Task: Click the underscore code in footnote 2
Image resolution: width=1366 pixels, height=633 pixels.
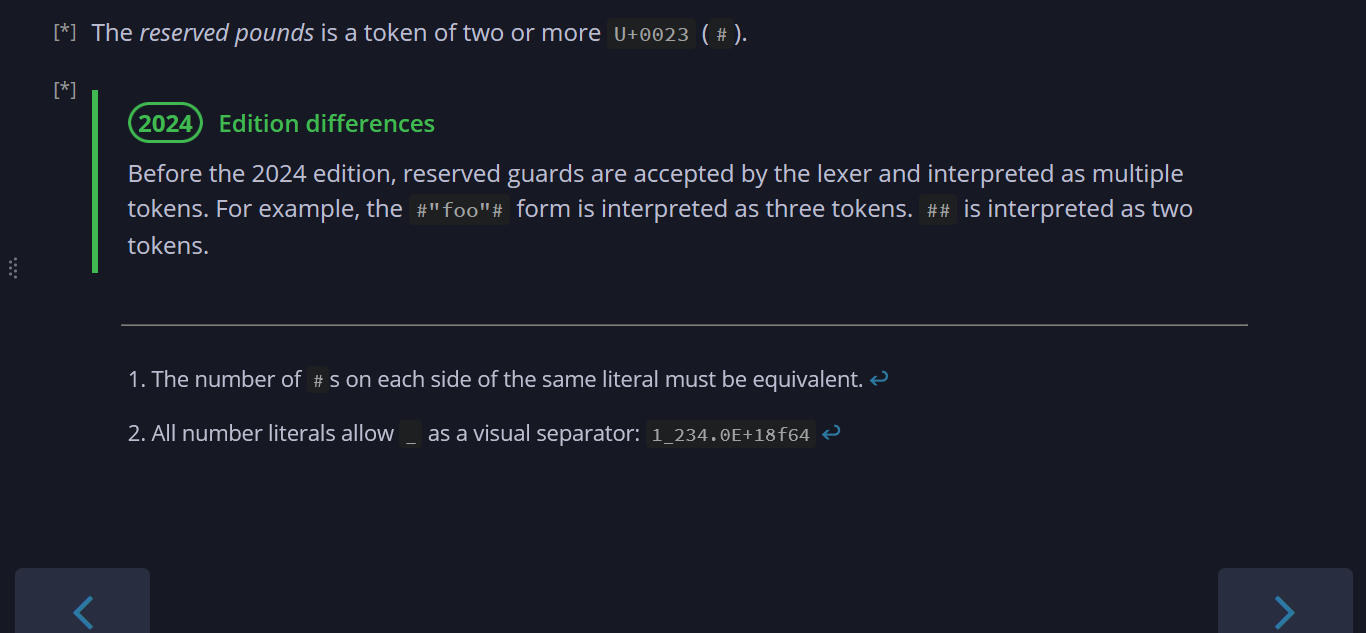Action: [411, 435]
